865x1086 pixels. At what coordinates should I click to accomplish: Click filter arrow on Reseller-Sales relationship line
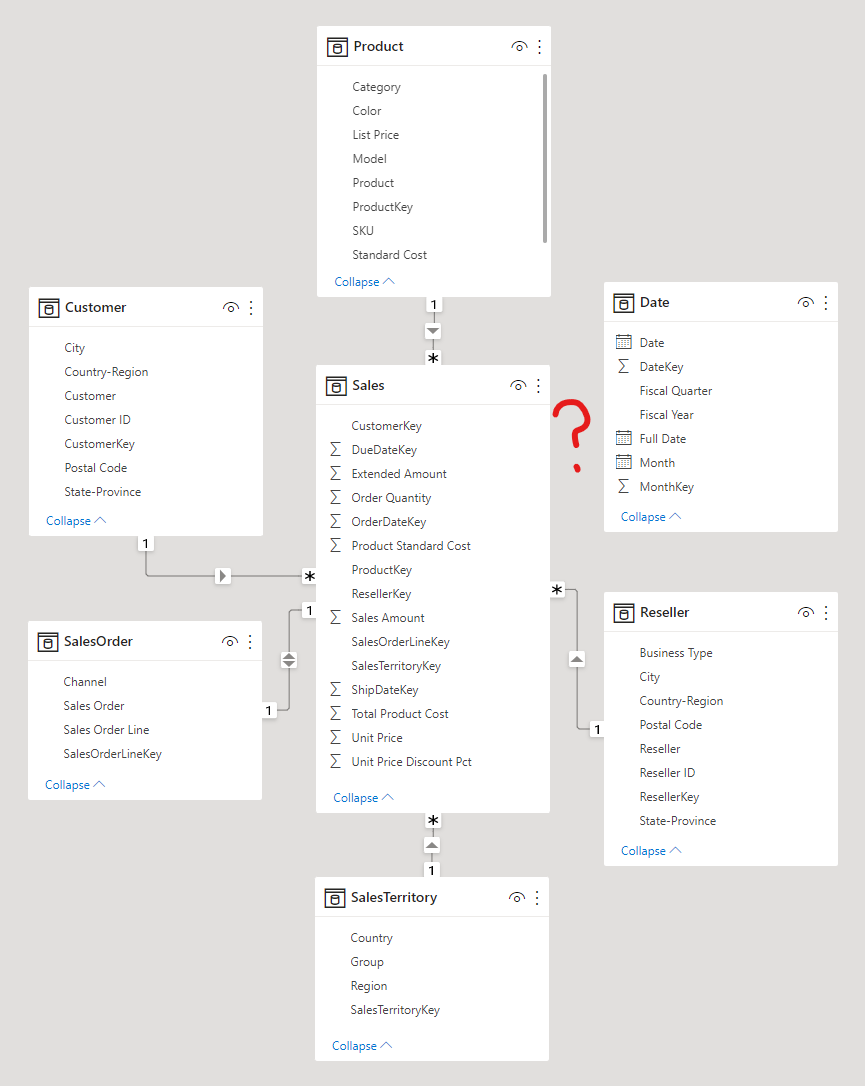pyautogui.click(x=577, y=660)
